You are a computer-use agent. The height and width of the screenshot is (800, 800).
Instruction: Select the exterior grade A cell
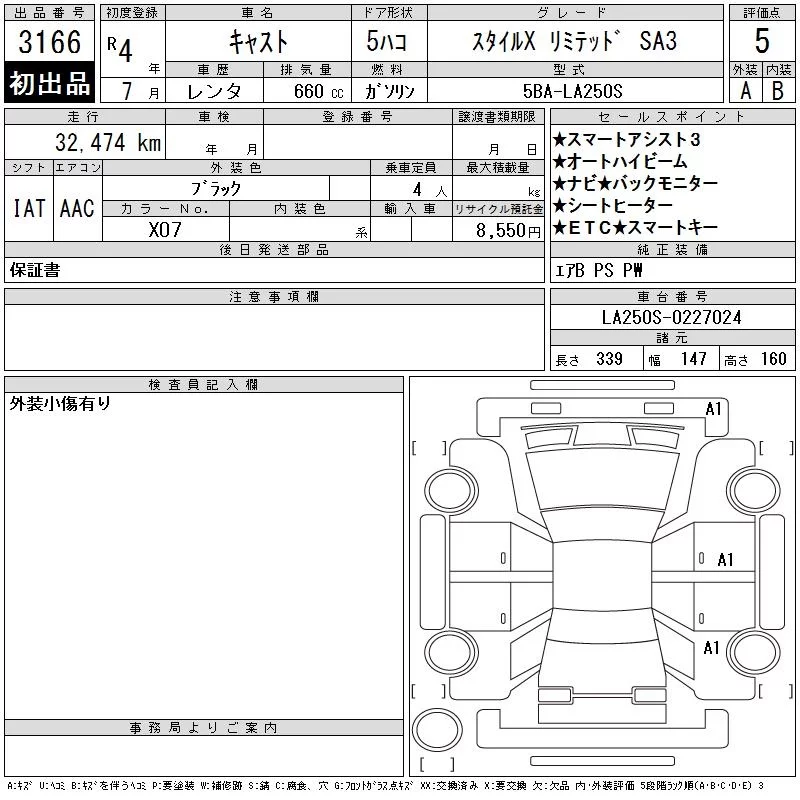pos(745,90)
